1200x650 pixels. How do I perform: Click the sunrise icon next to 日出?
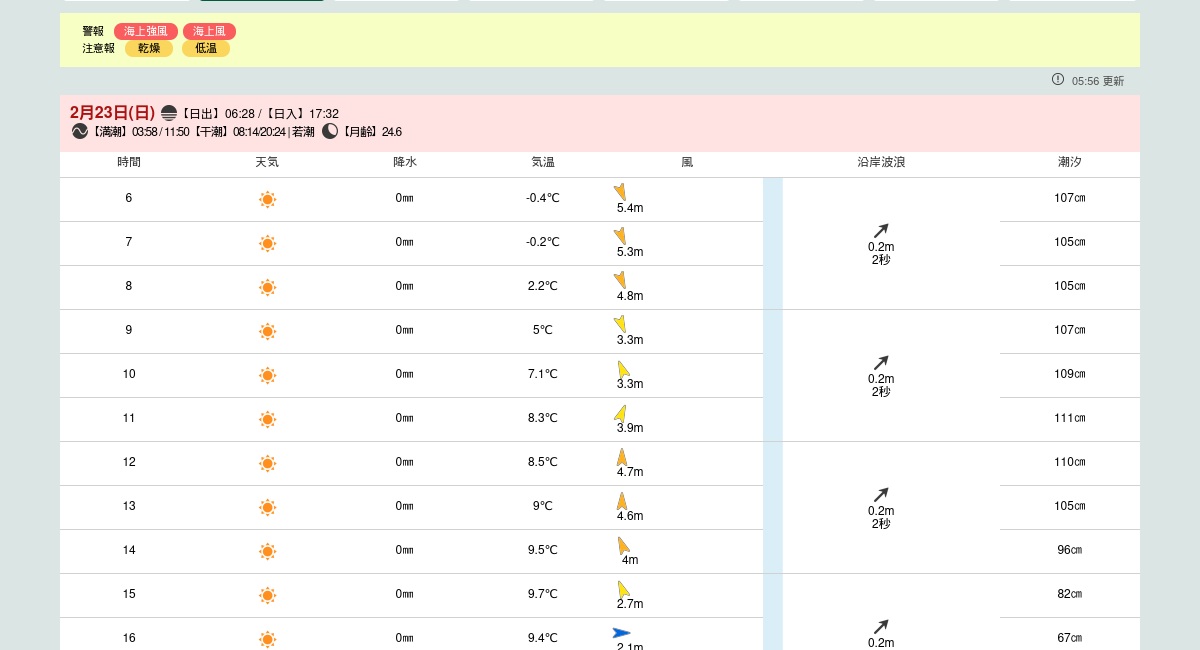click(169, 113)
